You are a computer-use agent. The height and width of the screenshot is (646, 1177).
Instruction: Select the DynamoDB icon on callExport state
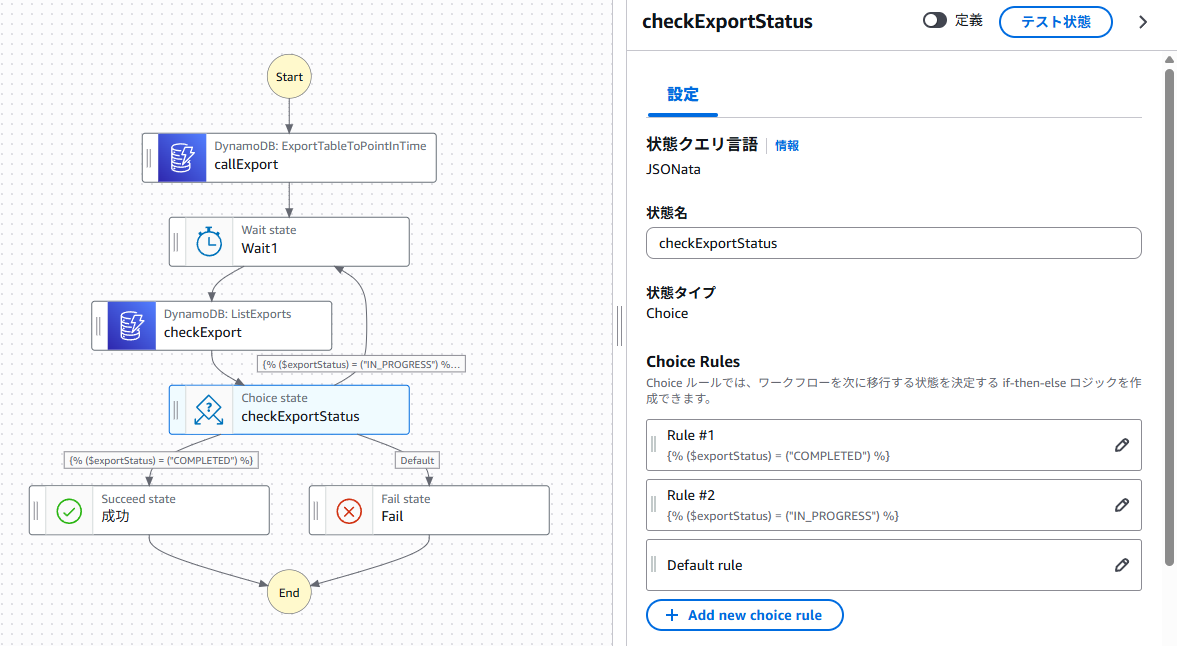click(181, 157)
